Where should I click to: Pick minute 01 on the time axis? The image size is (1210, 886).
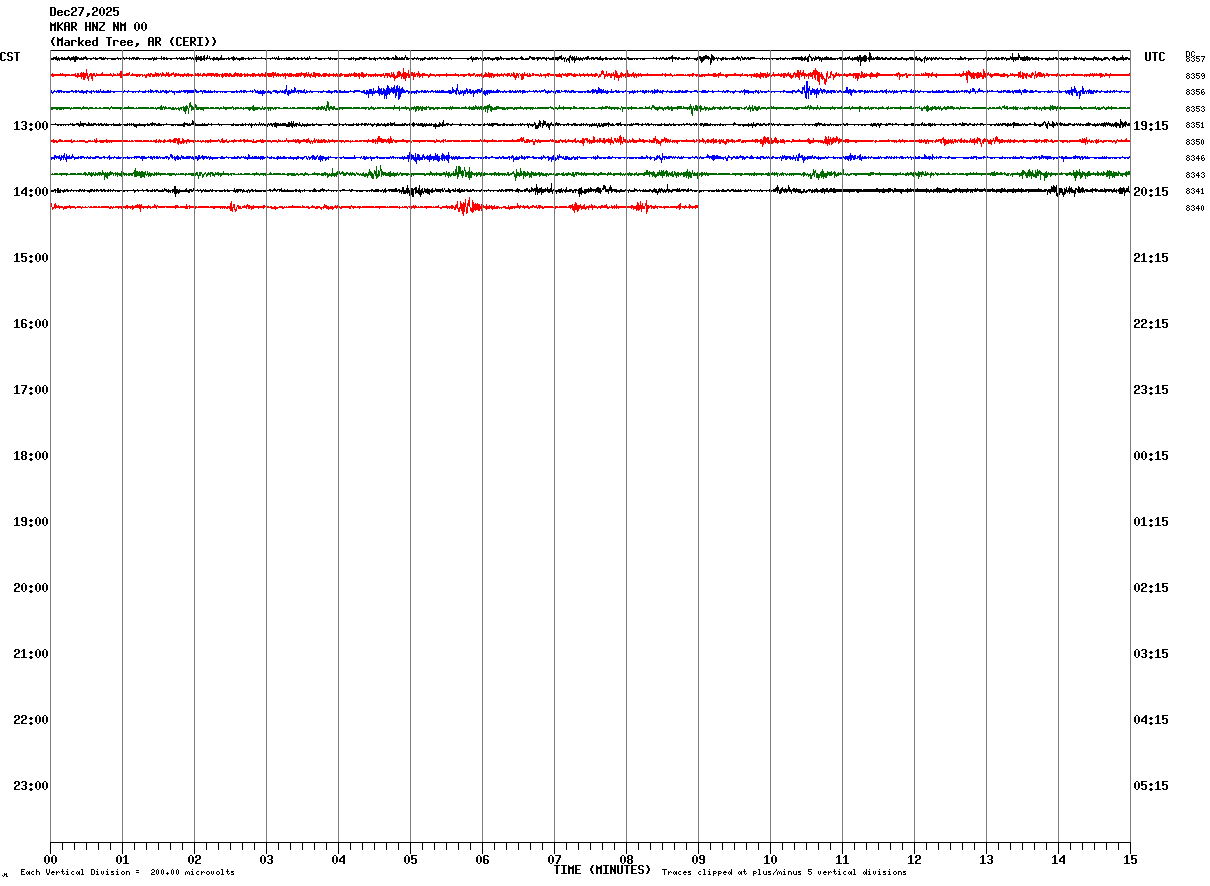click(x=122, y=859)
